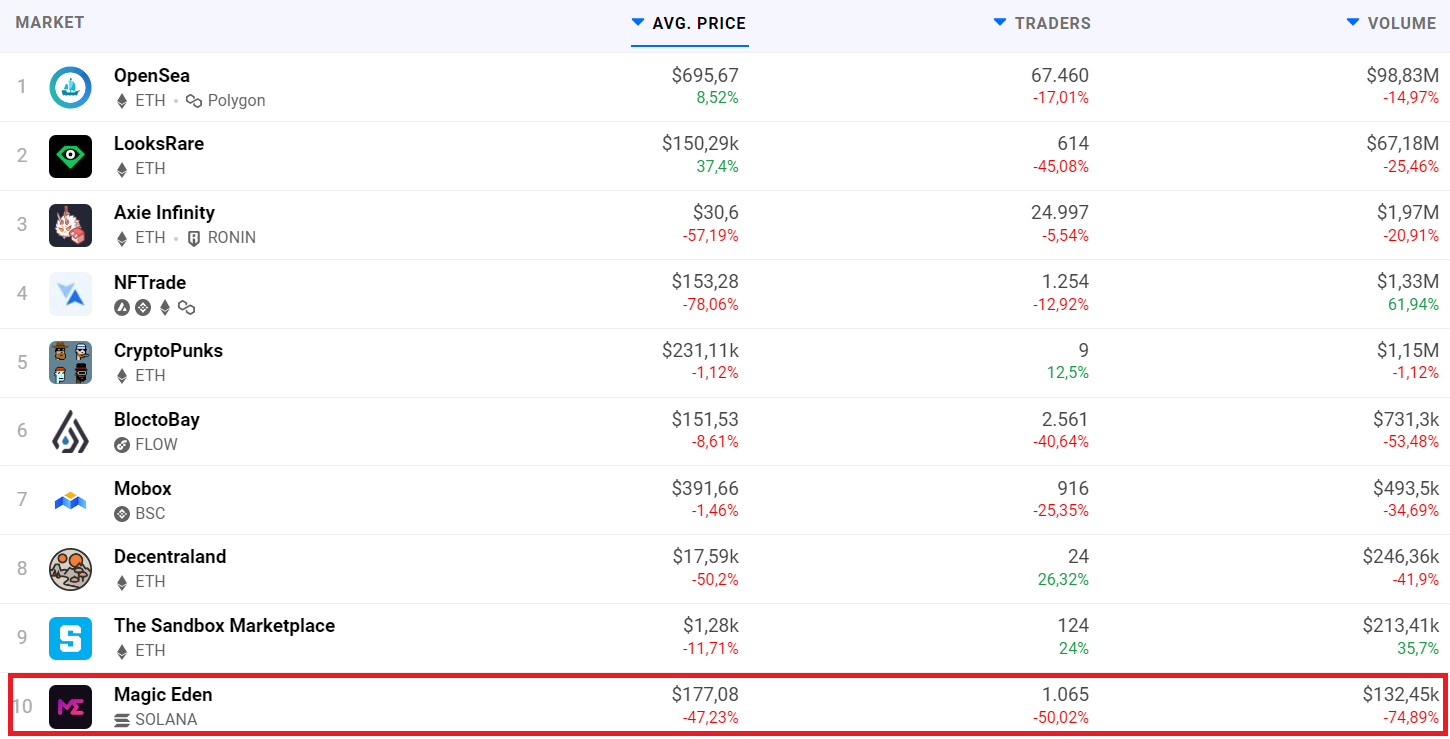This screenshot has width=1450, height=739.
Task: Click LooksRare average price $150,29k
Action: tap(700, 144)
